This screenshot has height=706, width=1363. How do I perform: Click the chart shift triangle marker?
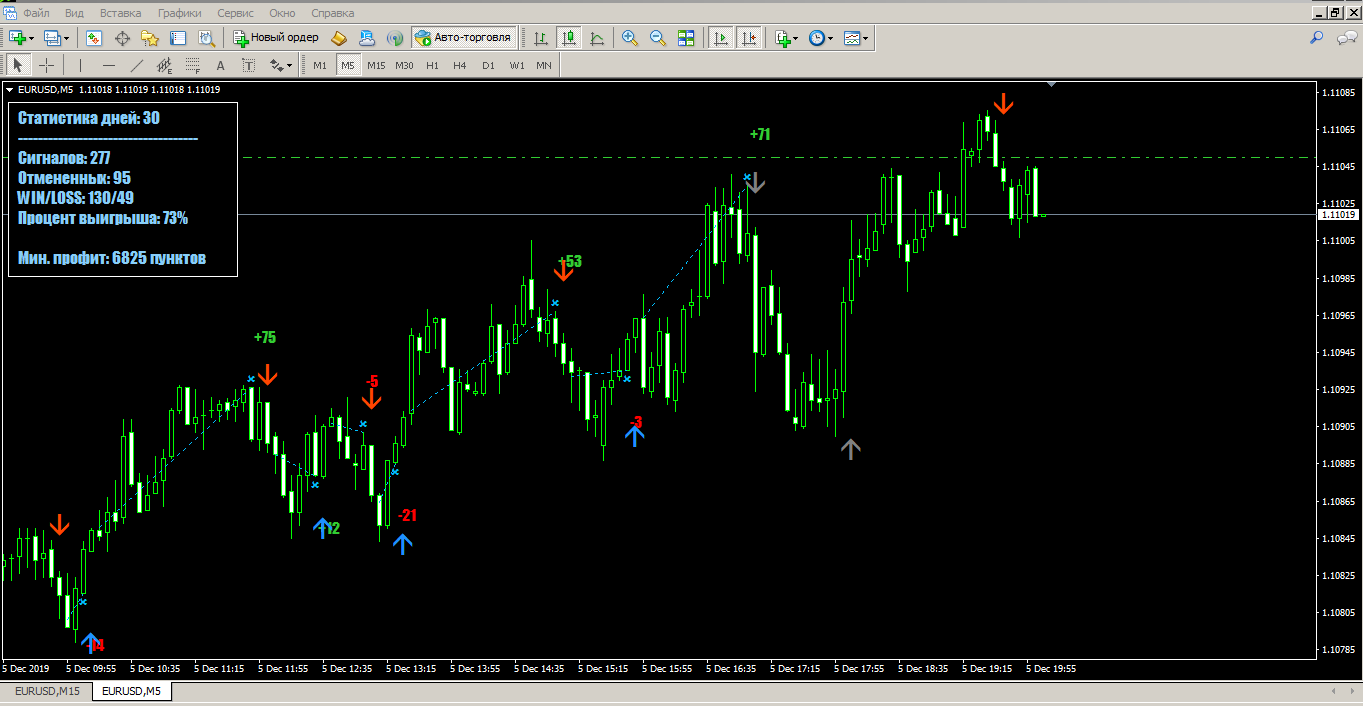pos(1051,85)
